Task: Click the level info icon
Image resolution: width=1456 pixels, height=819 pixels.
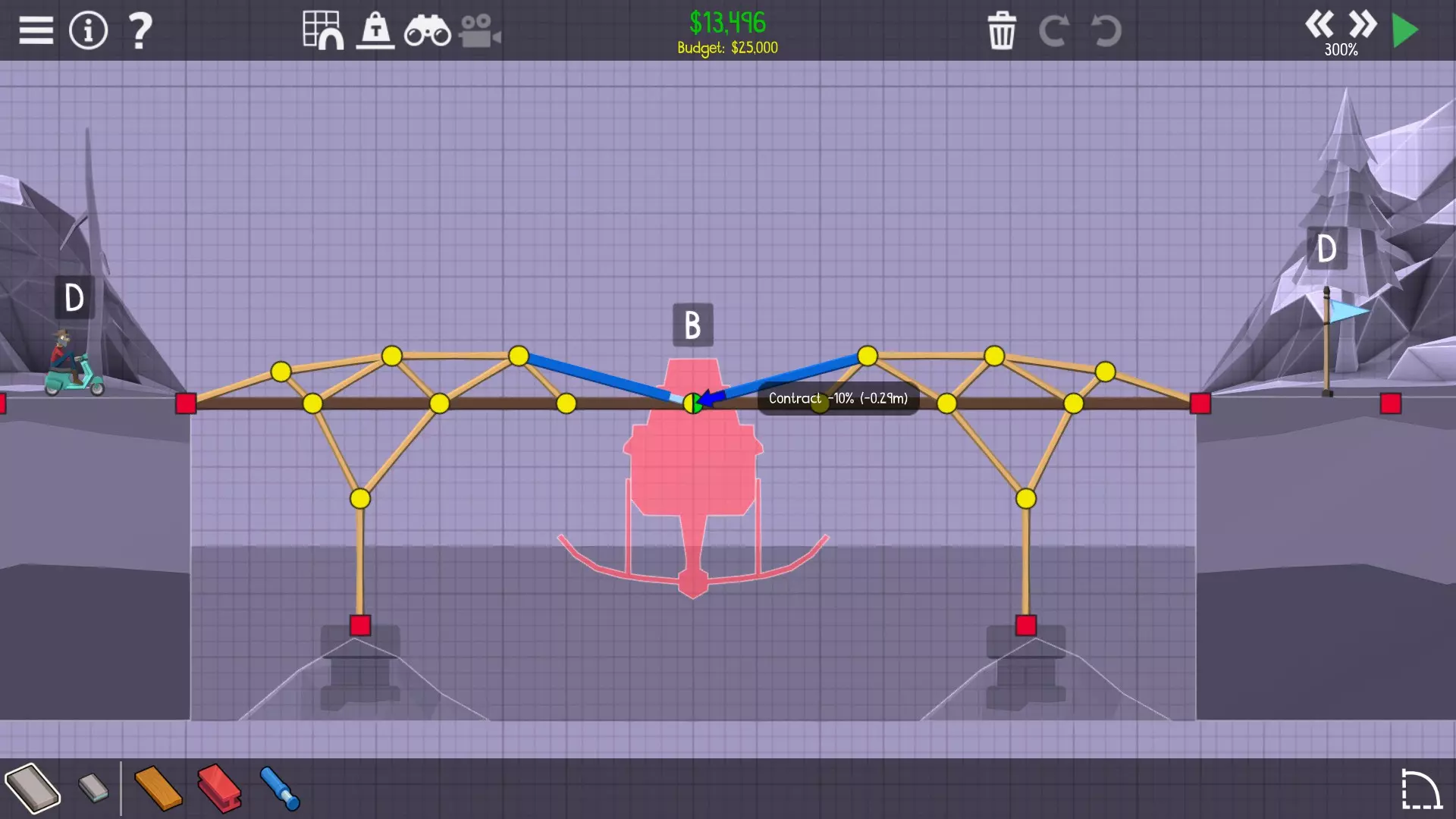Action: click(88, 30)
